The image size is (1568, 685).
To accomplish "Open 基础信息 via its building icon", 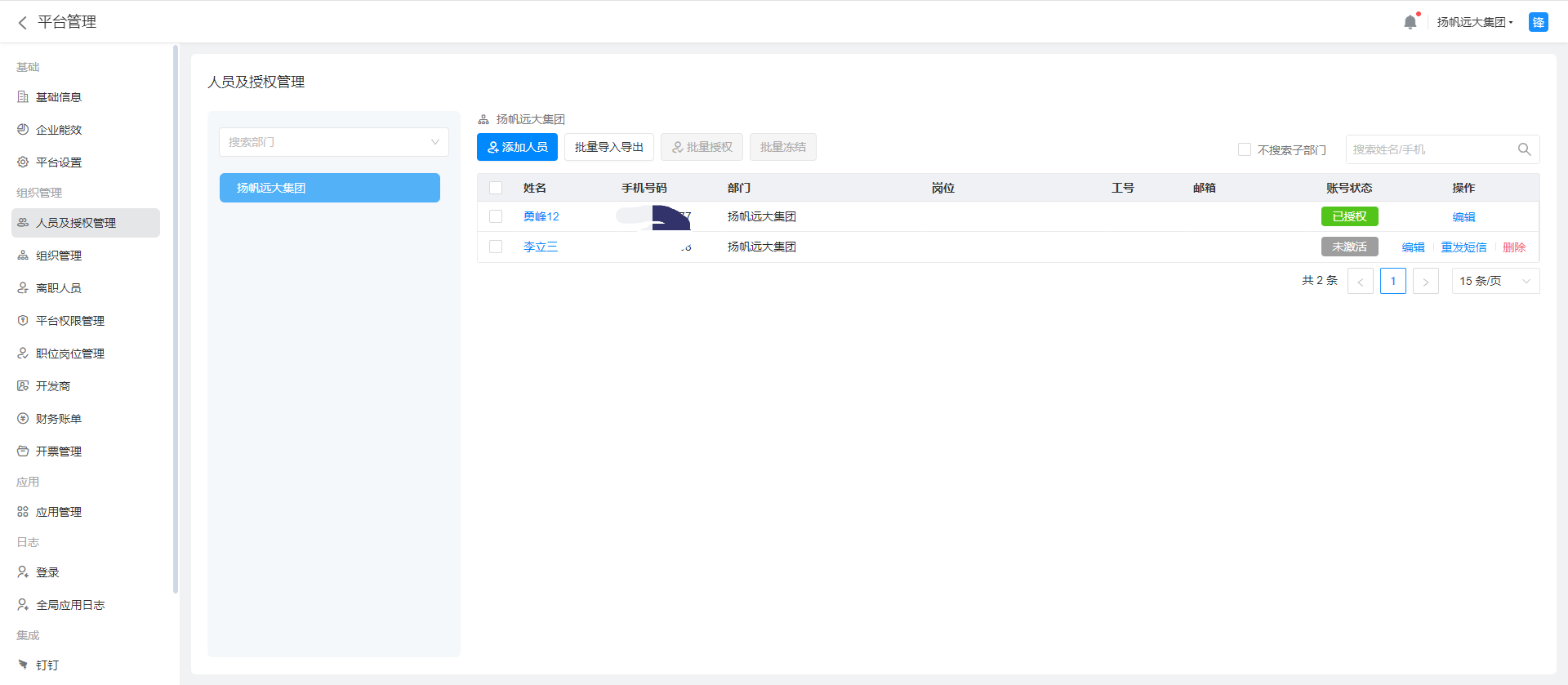I will click(x=23, y=97).
